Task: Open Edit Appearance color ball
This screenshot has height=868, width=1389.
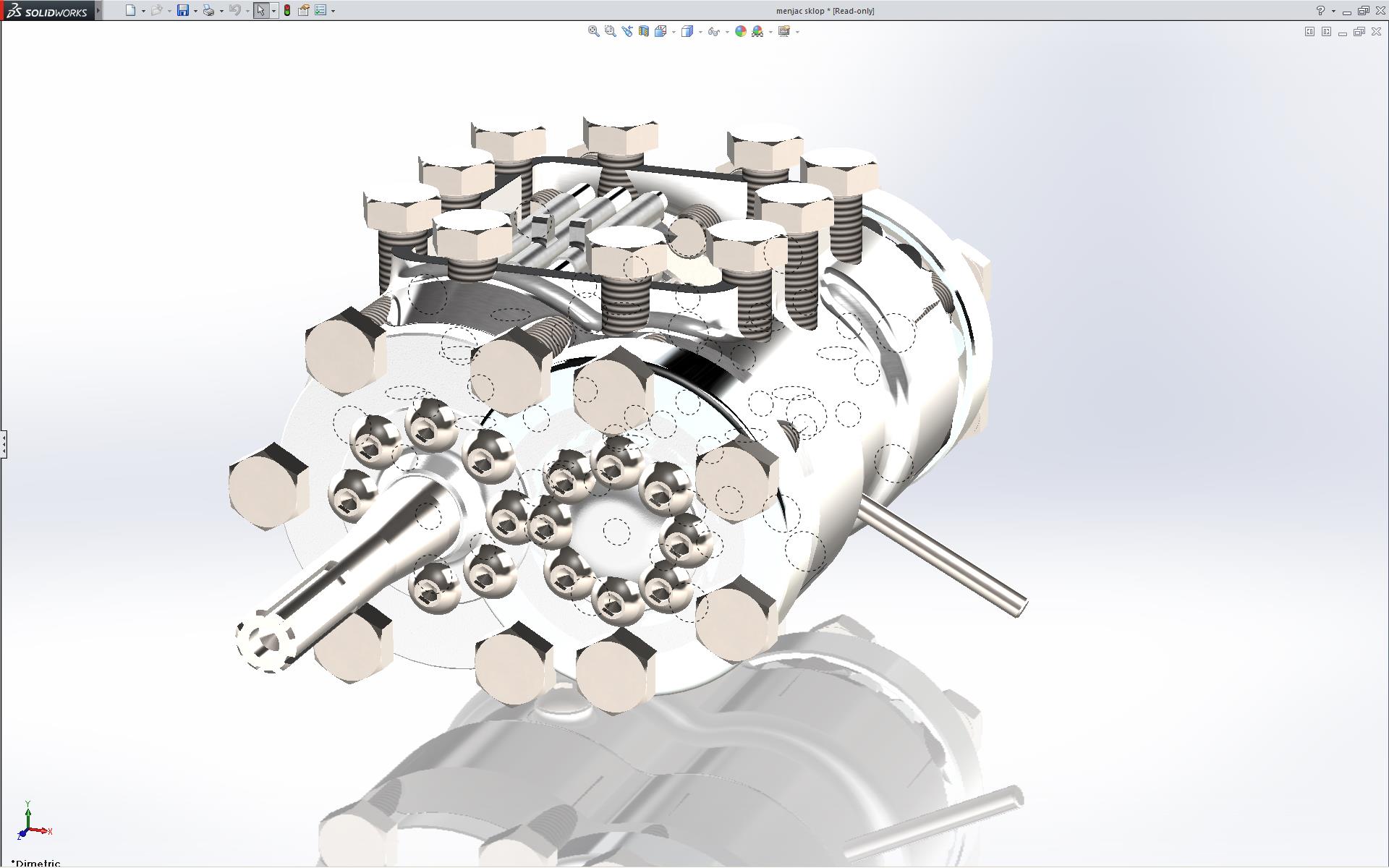Action: click(740, 31)
